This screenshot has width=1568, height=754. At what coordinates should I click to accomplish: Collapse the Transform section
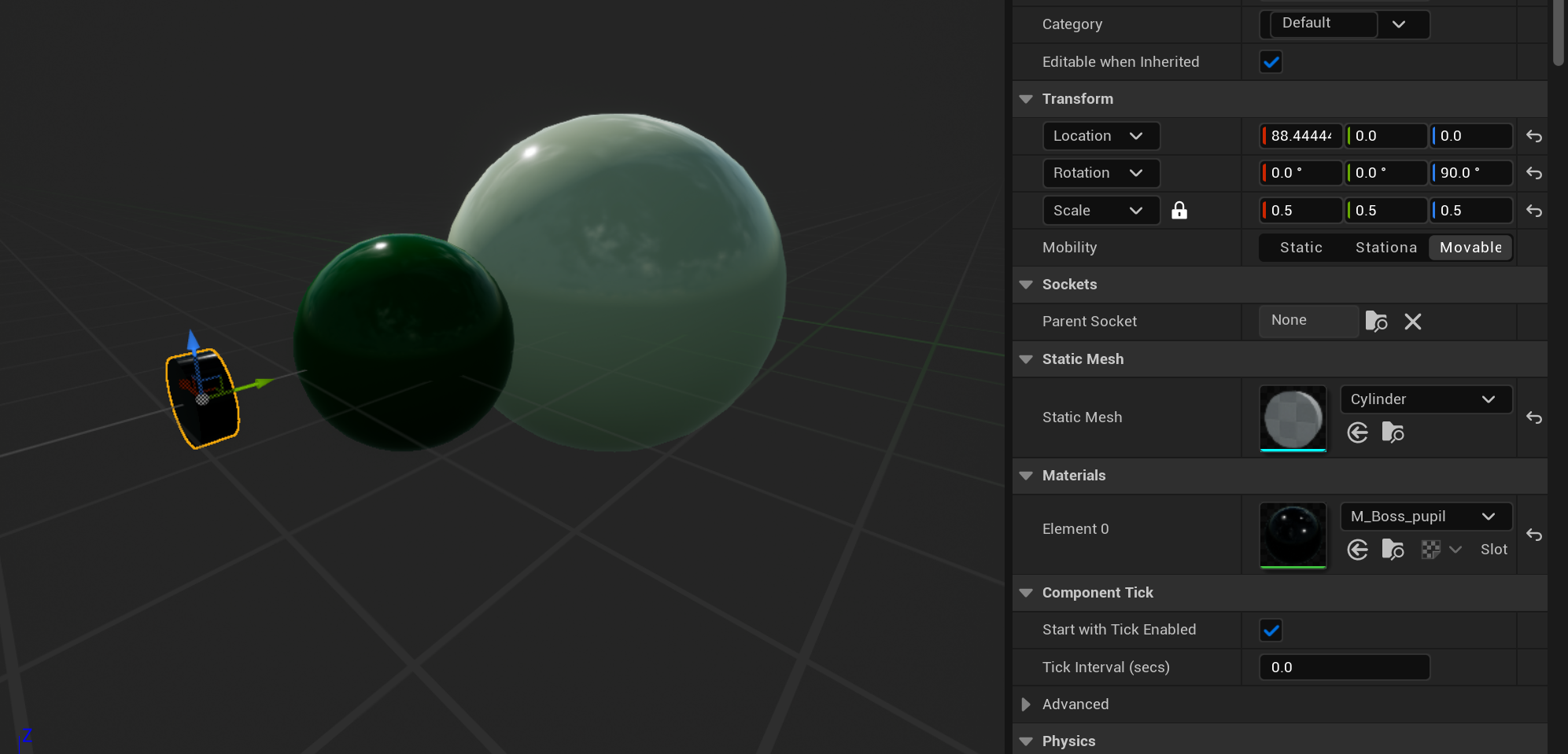click(x=1026, y=99)
